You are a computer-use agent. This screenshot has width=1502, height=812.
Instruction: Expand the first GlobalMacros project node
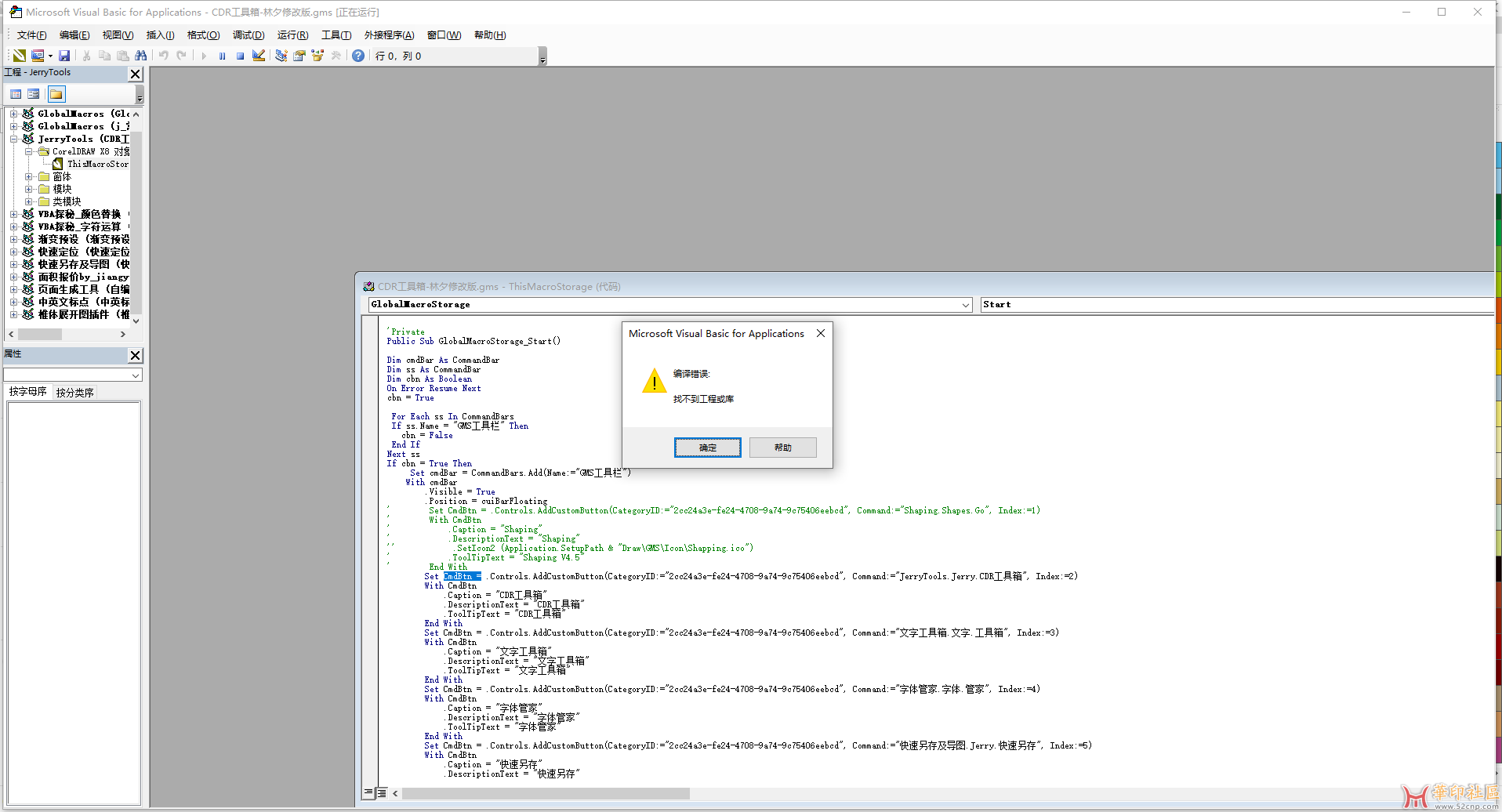click(x=13, y=114)
